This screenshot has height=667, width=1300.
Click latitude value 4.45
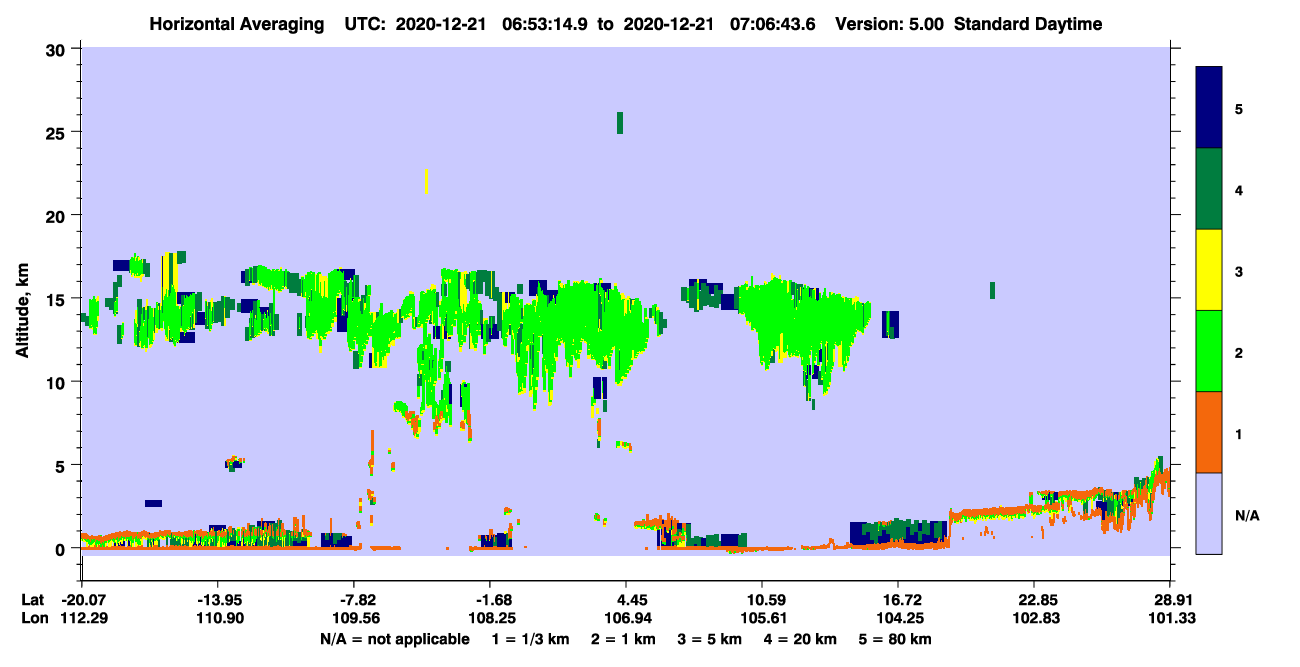[x=625, y=600]
